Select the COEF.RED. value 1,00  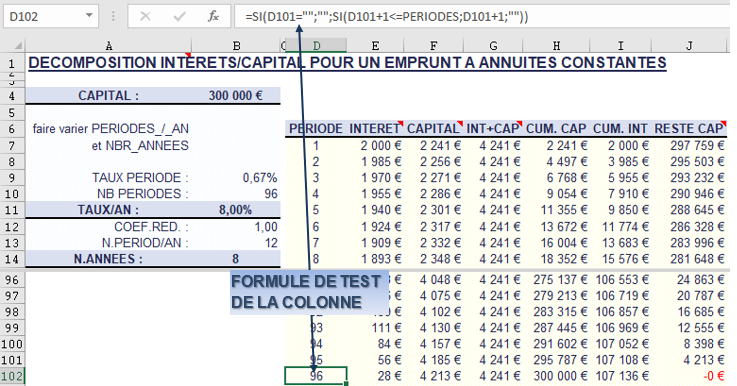click(x=266, y=227)
